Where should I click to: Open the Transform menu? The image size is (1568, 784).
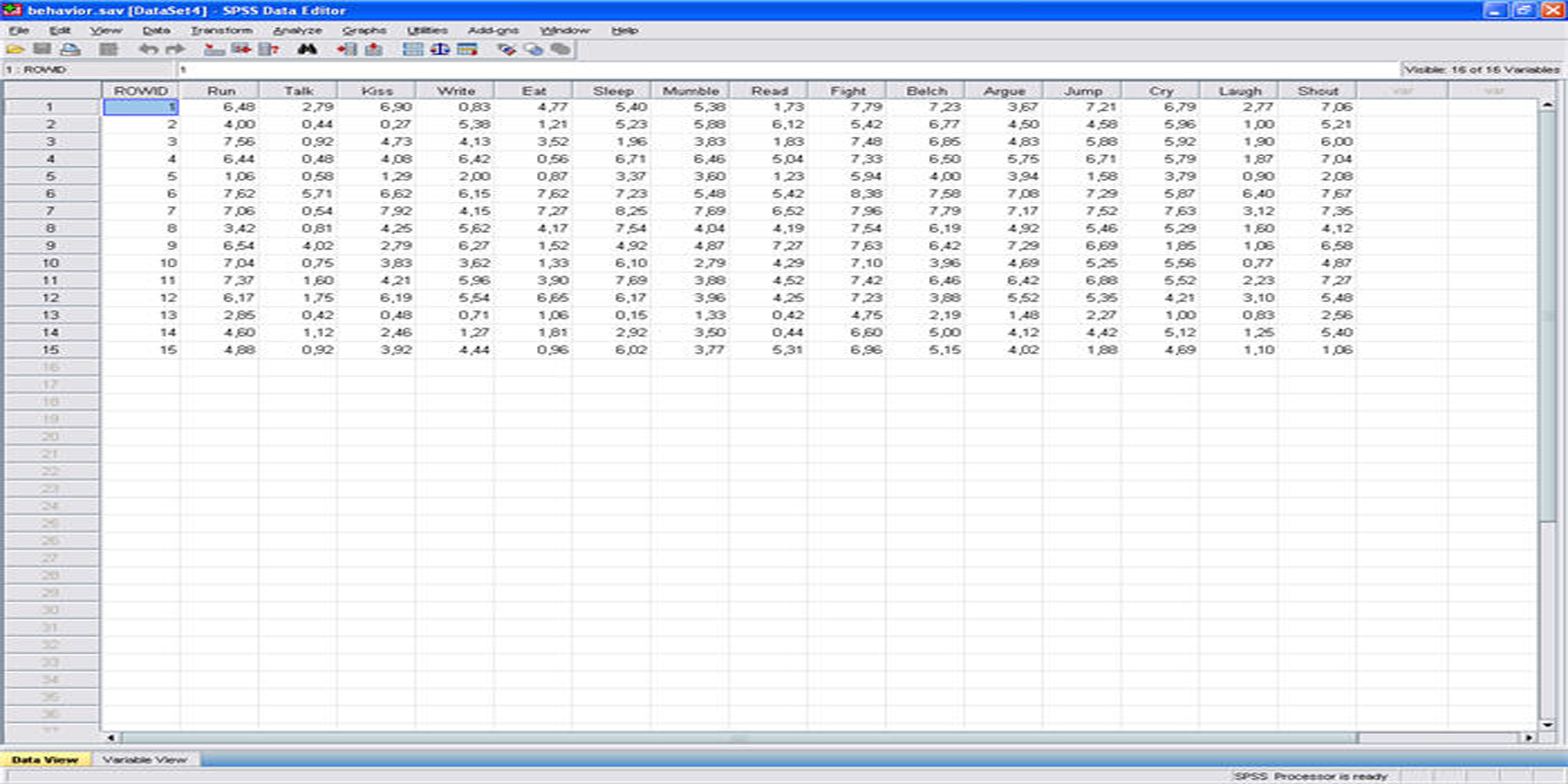222,30
